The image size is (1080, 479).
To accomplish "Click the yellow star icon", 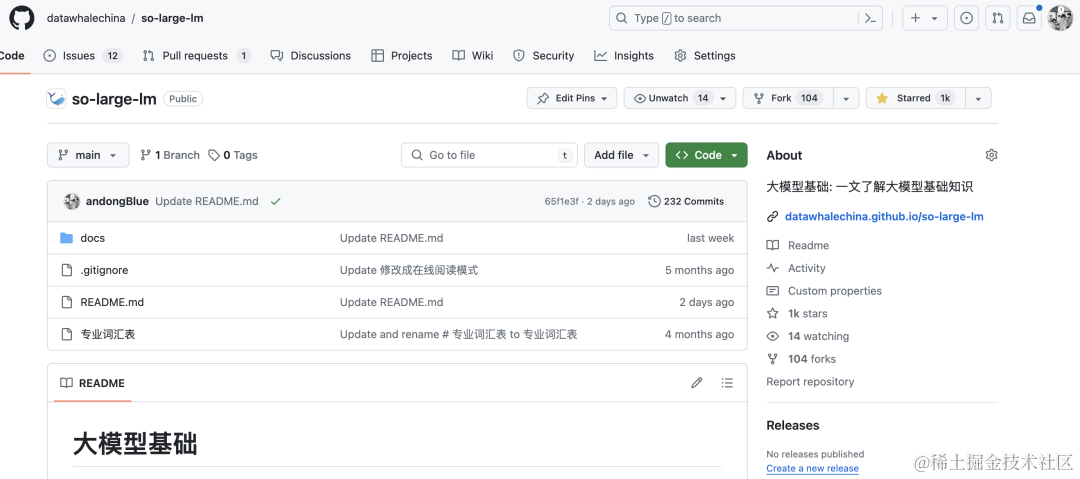I will (x=882, y=98).
